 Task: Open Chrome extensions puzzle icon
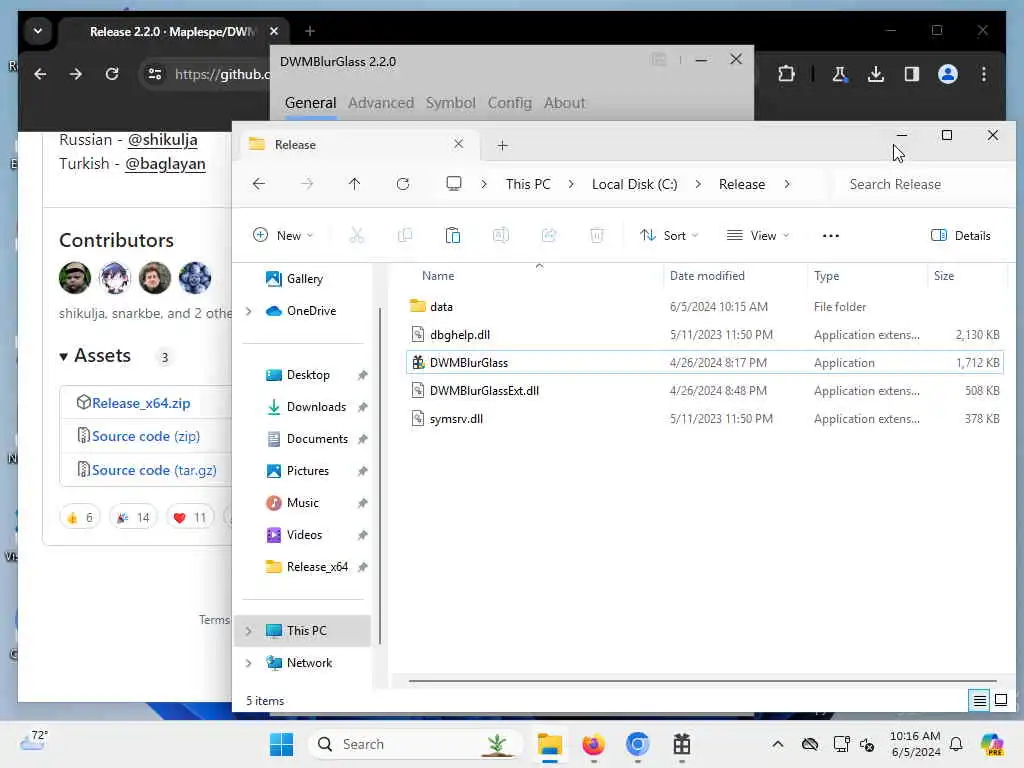(x=786, y=74)
